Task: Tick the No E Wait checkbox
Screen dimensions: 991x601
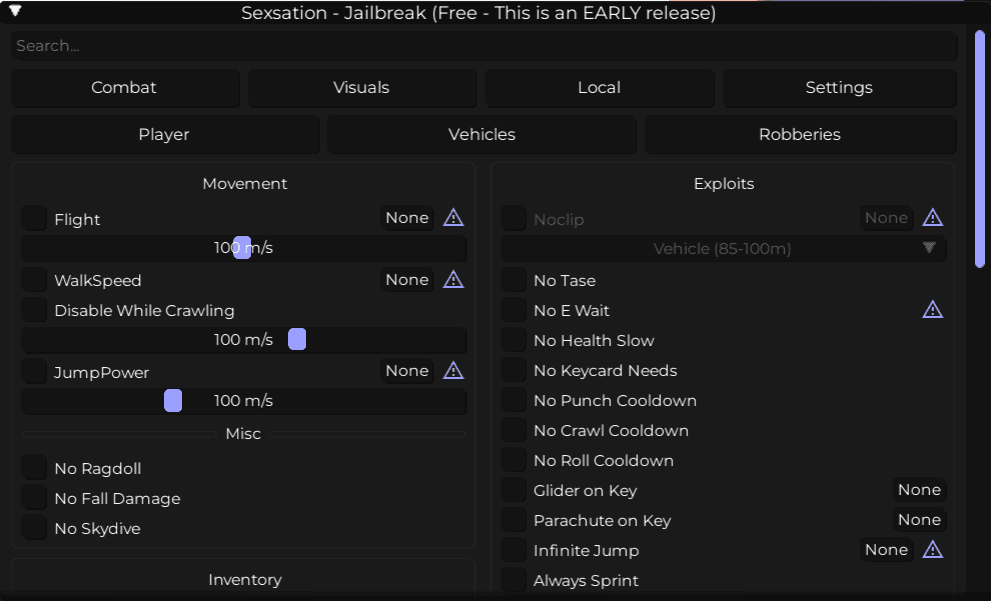Action: 514,310
